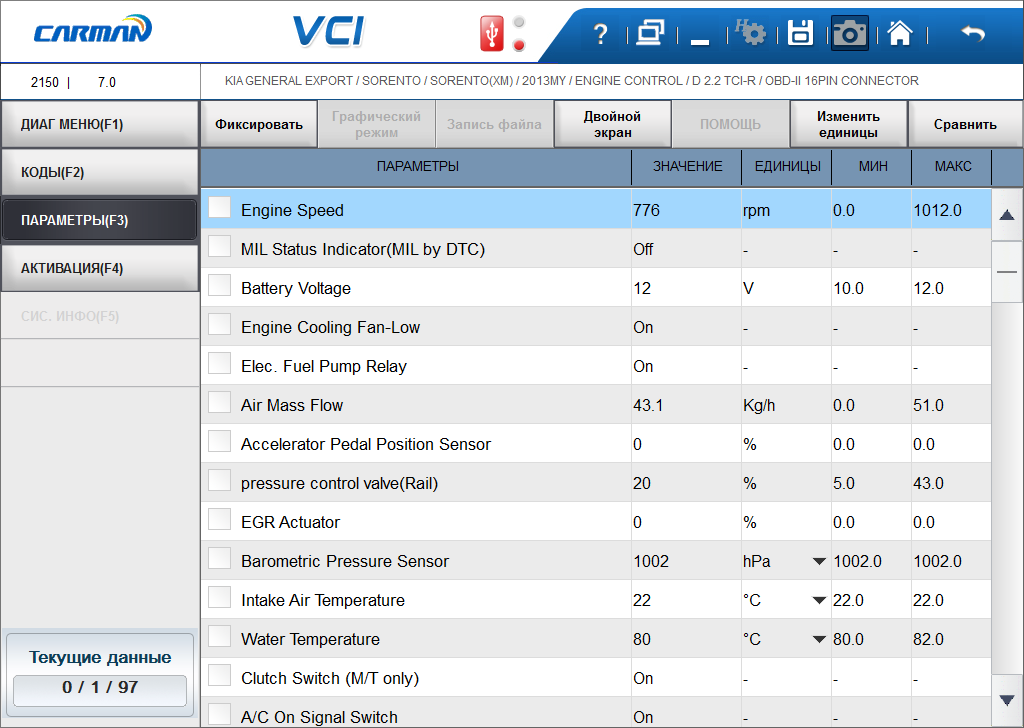
Task: Click ЕДИНИЦЫ column header
Action: [787, 166]
